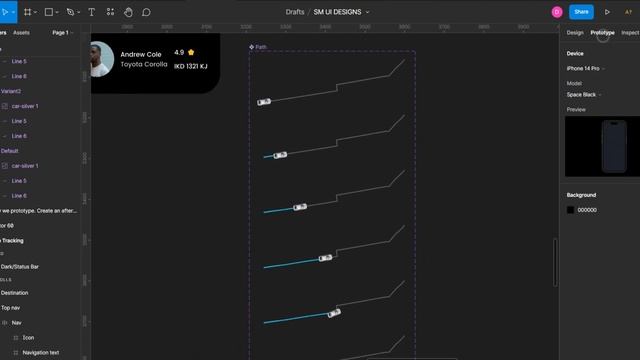Image resolution: width=640 pixels, height=360 pixels.
Task: Click the car on the fifth path variant
Action: (x=334, y=313)
